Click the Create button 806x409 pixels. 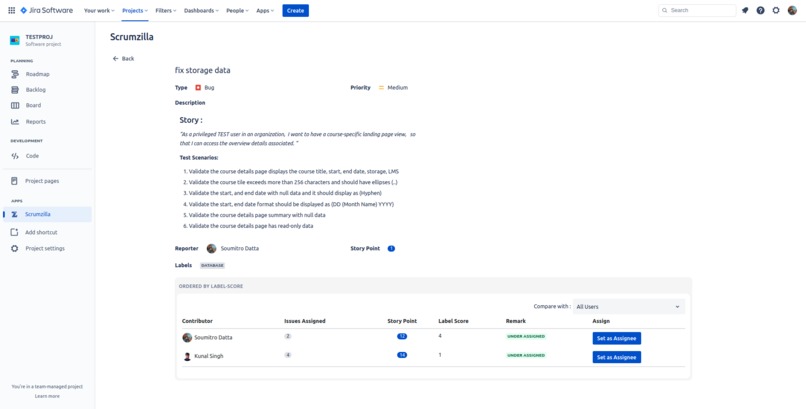(x=296, y=10)
